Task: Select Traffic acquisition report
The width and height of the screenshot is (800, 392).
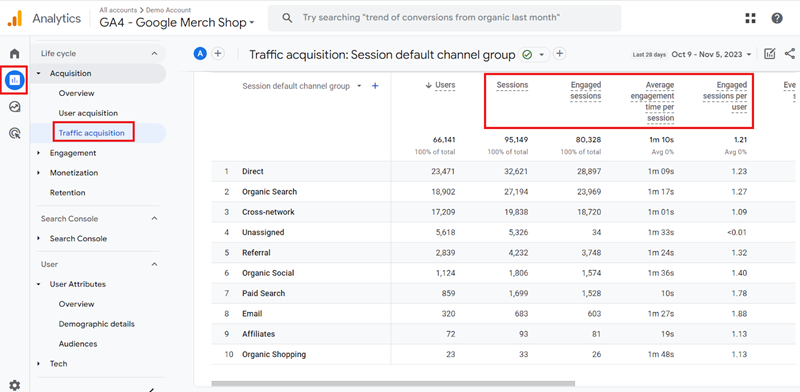Action: (x=91, y=133)
